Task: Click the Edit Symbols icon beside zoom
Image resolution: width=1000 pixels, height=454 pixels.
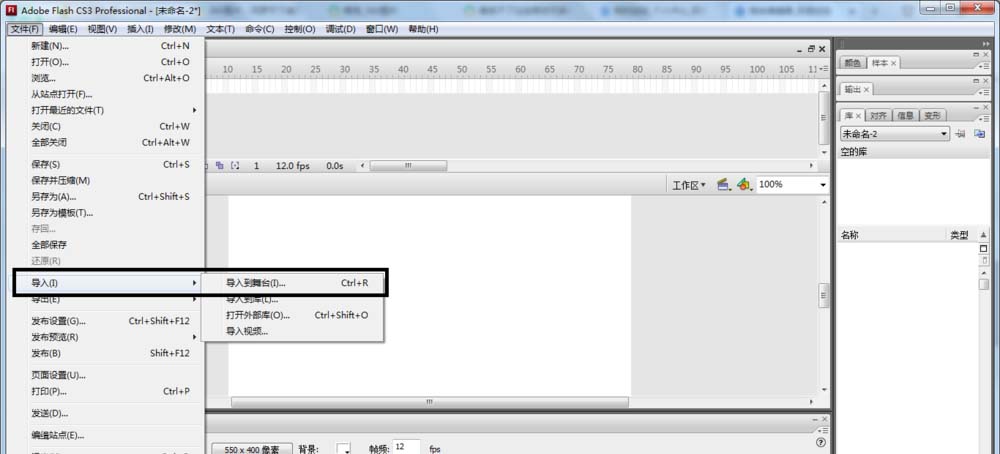Action: [x=745, y=184]
